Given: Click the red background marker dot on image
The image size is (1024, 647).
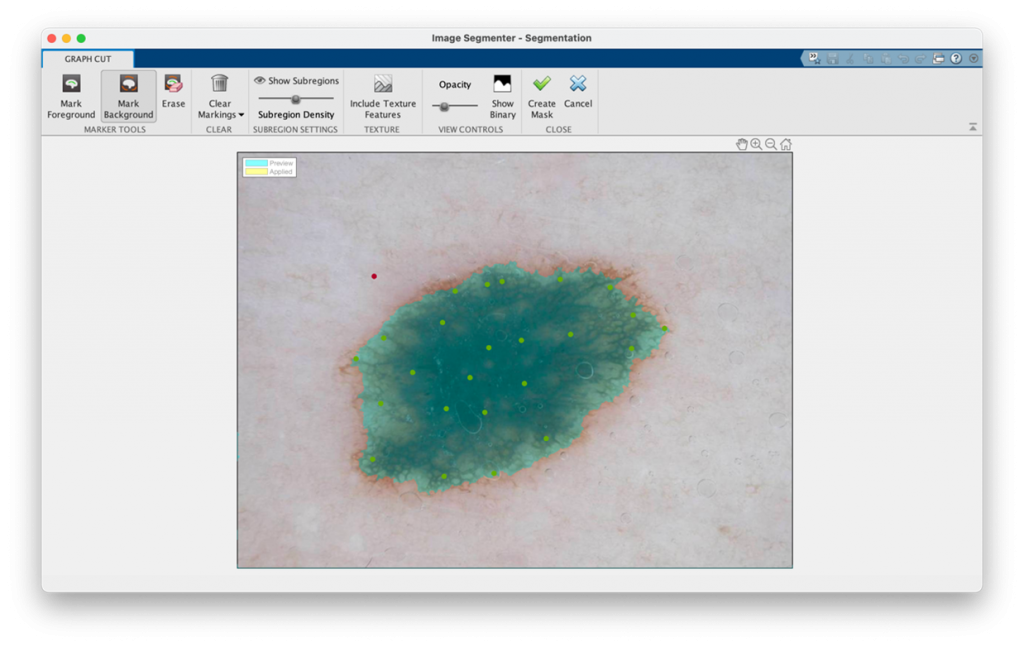Looking at the screenshot, I should [374, 276].
